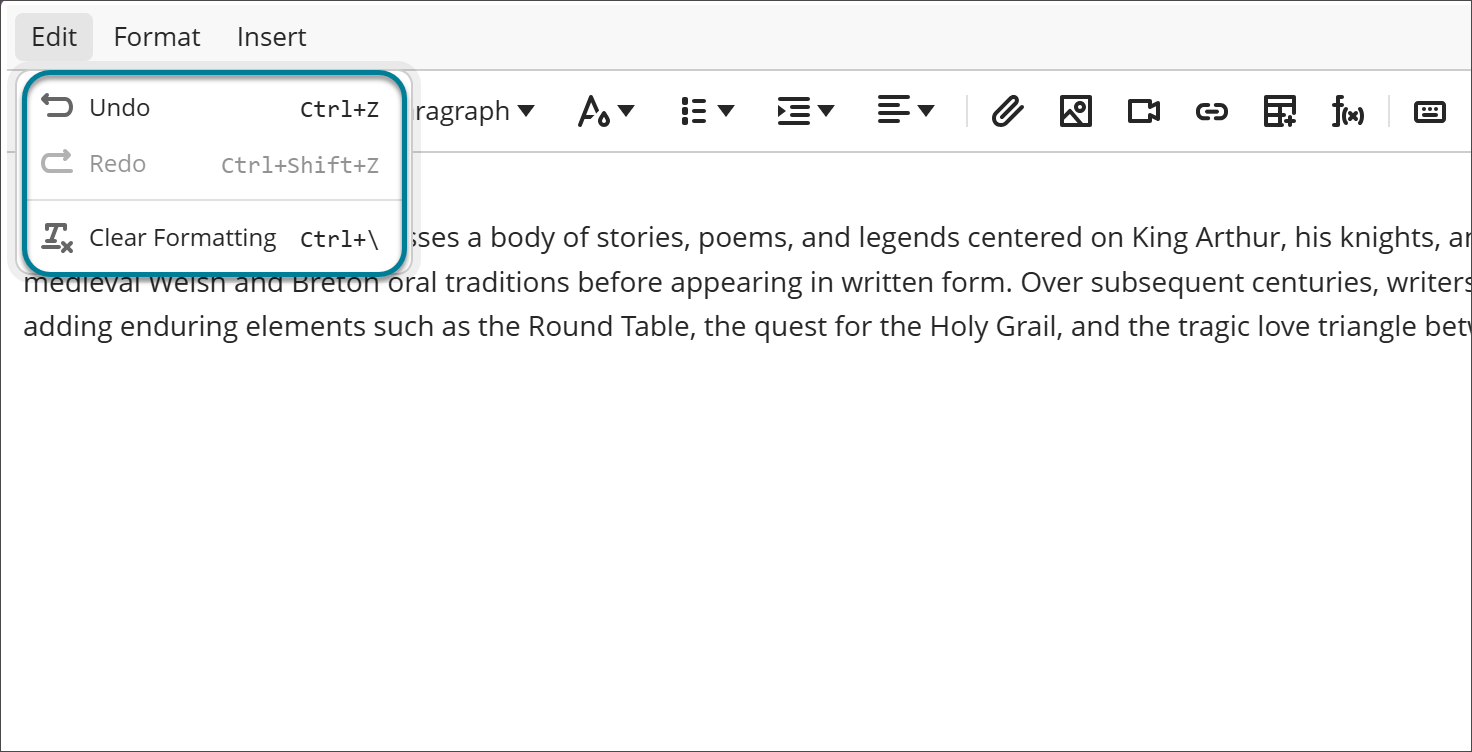Insert a hyperlink with the link icon
This screenshot has width=1472, height=752.
pos(1212,111)
